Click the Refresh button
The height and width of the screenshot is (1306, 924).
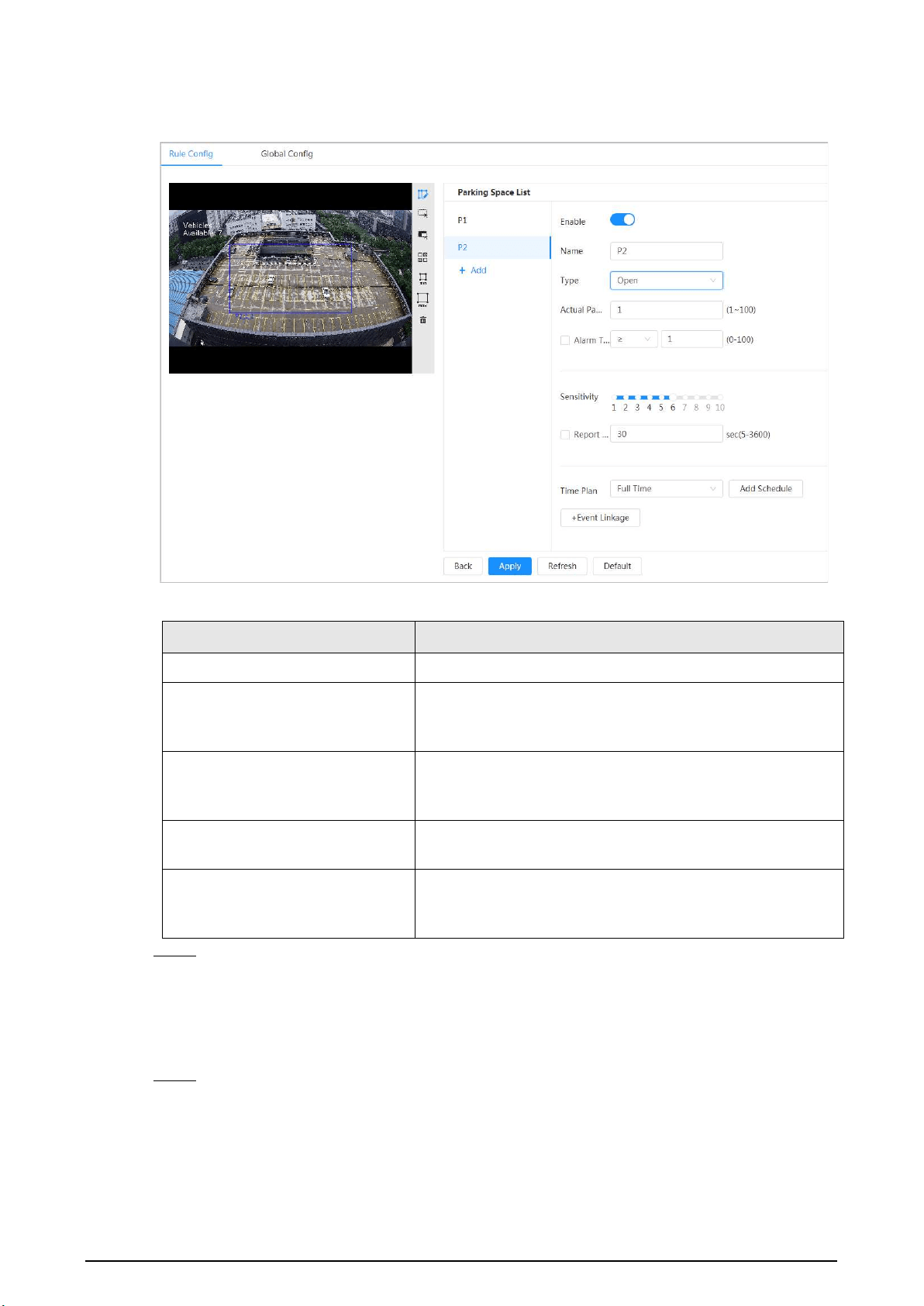pyautogui.click(x=562, y=567)
